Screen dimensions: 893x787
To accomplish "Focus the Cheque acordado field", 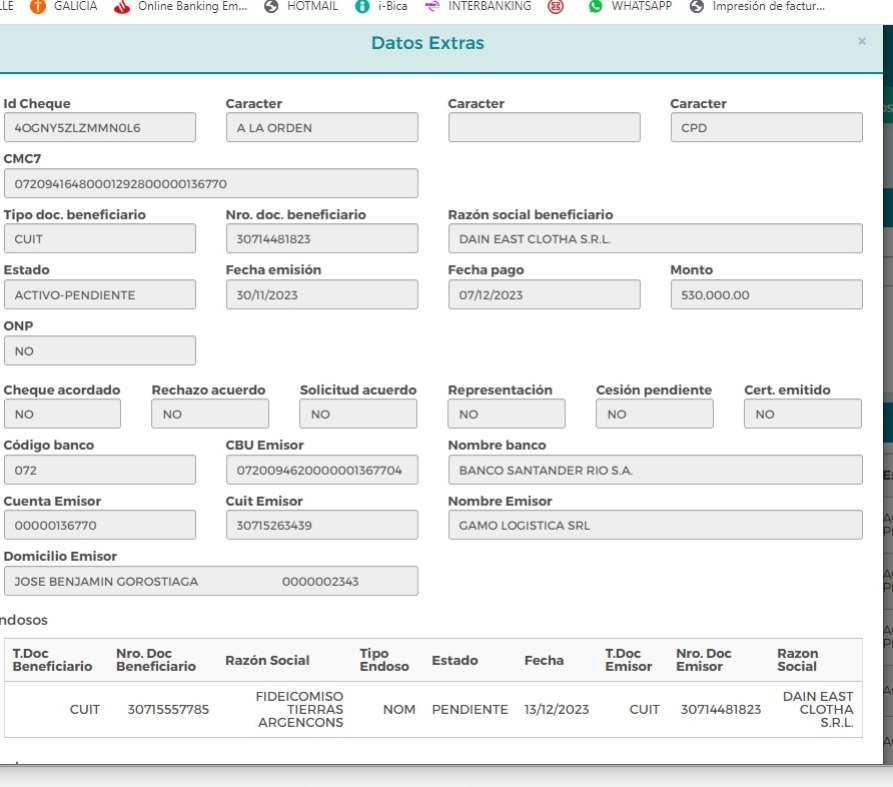I will [x=62, y=413].
